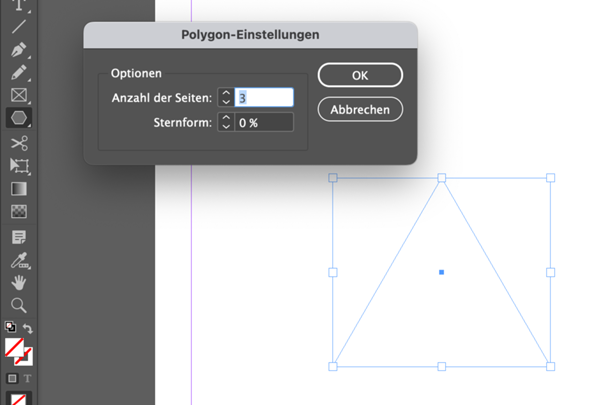Select the Gradient Swatch tool
Screen dimensions: 590x405
(x=19, y=189)
